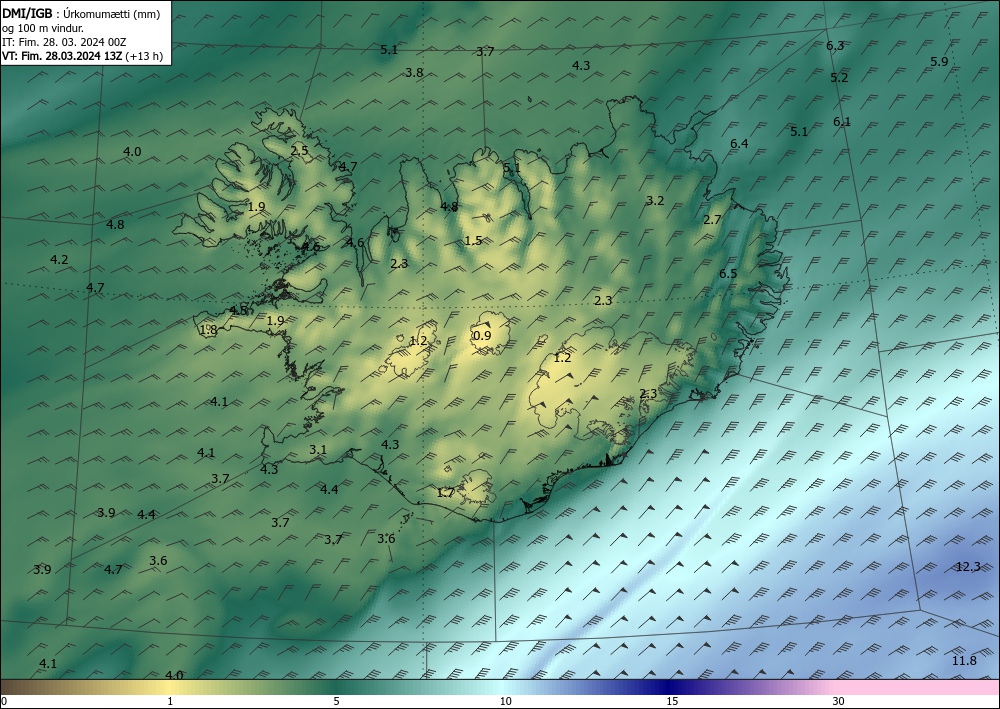Click the 11.8 precipitation value
Viewport: 1000px width, 709px height.
point(964,661)
